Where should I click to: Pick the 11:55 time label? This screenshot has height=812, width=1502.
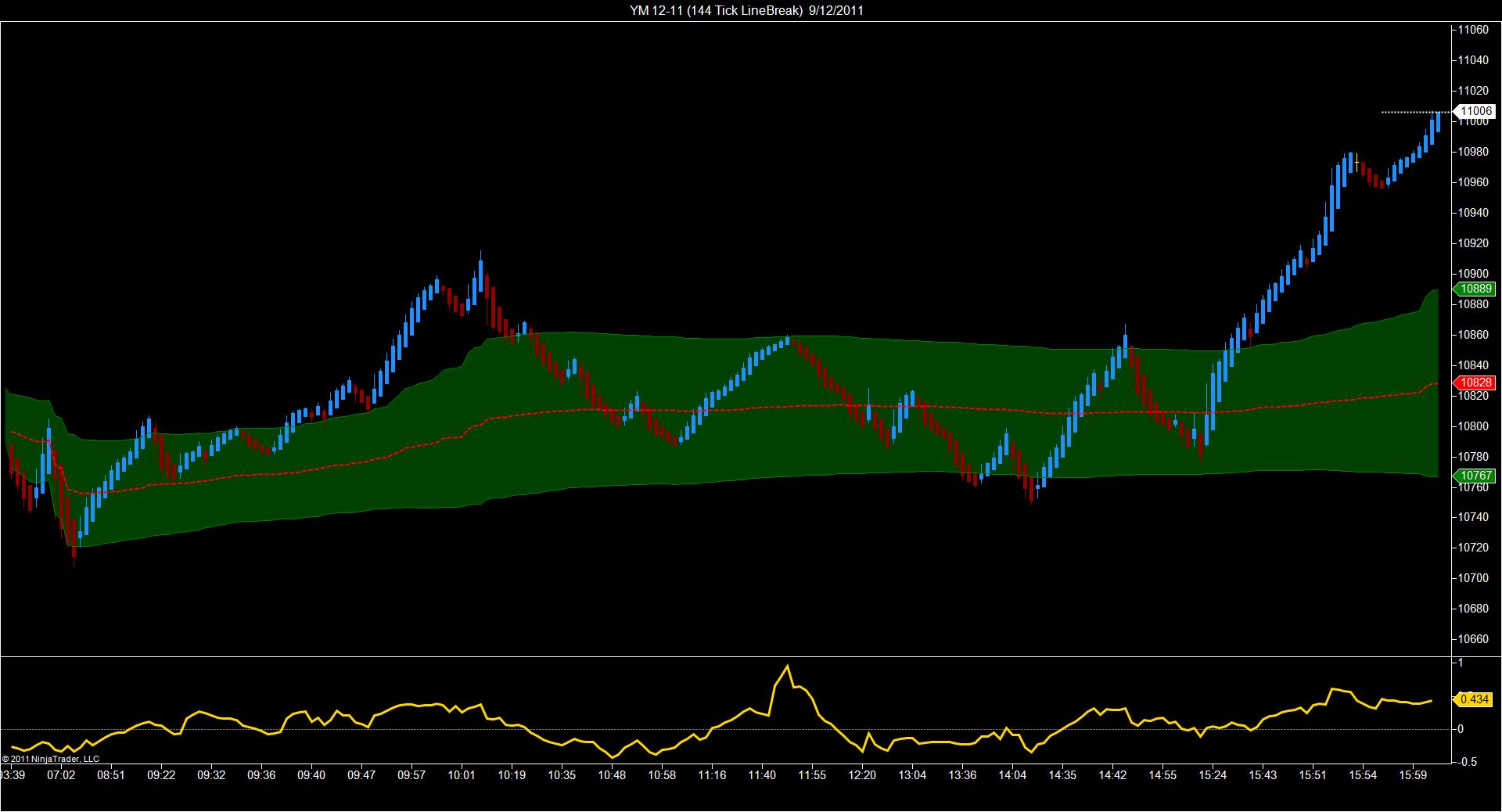pos(812,775)
